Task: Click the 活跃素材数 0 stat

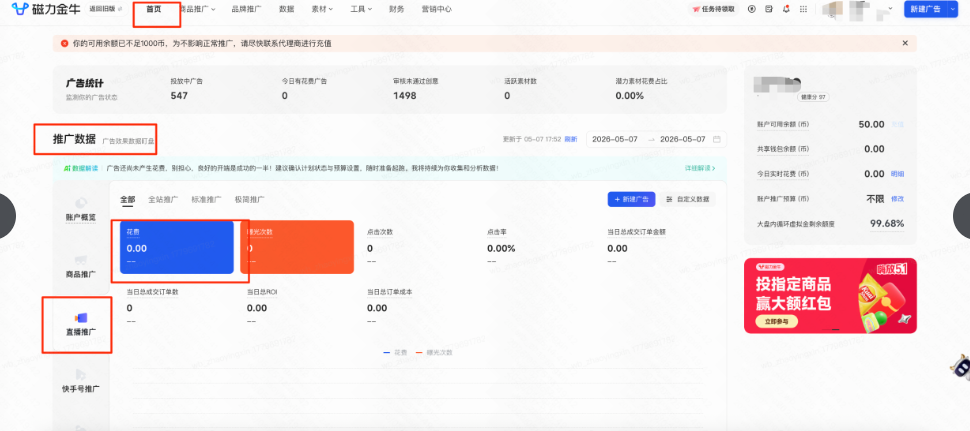Action: point(519,90)
